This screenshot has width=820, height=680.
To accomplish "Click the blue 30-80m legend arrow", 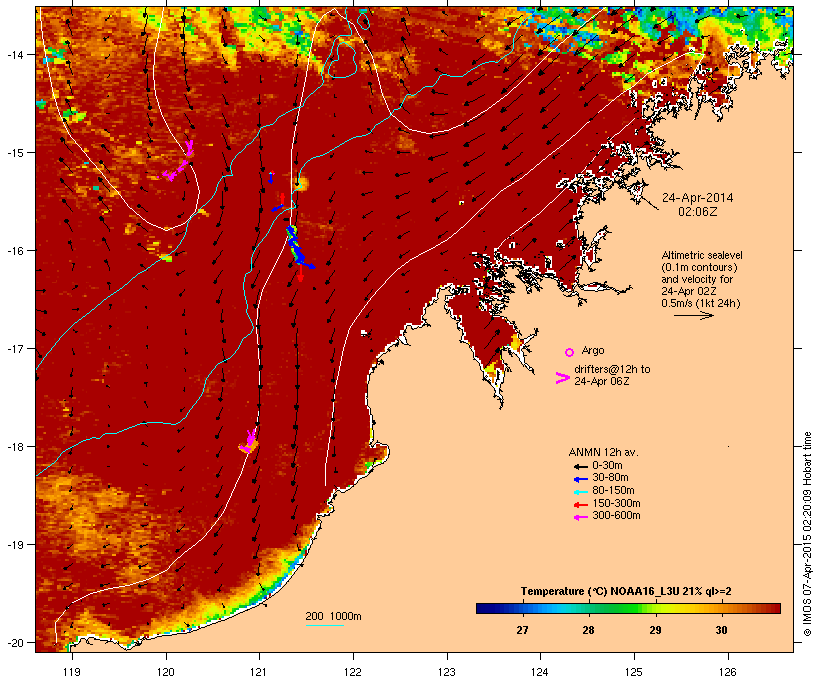I will pos(580,479).
